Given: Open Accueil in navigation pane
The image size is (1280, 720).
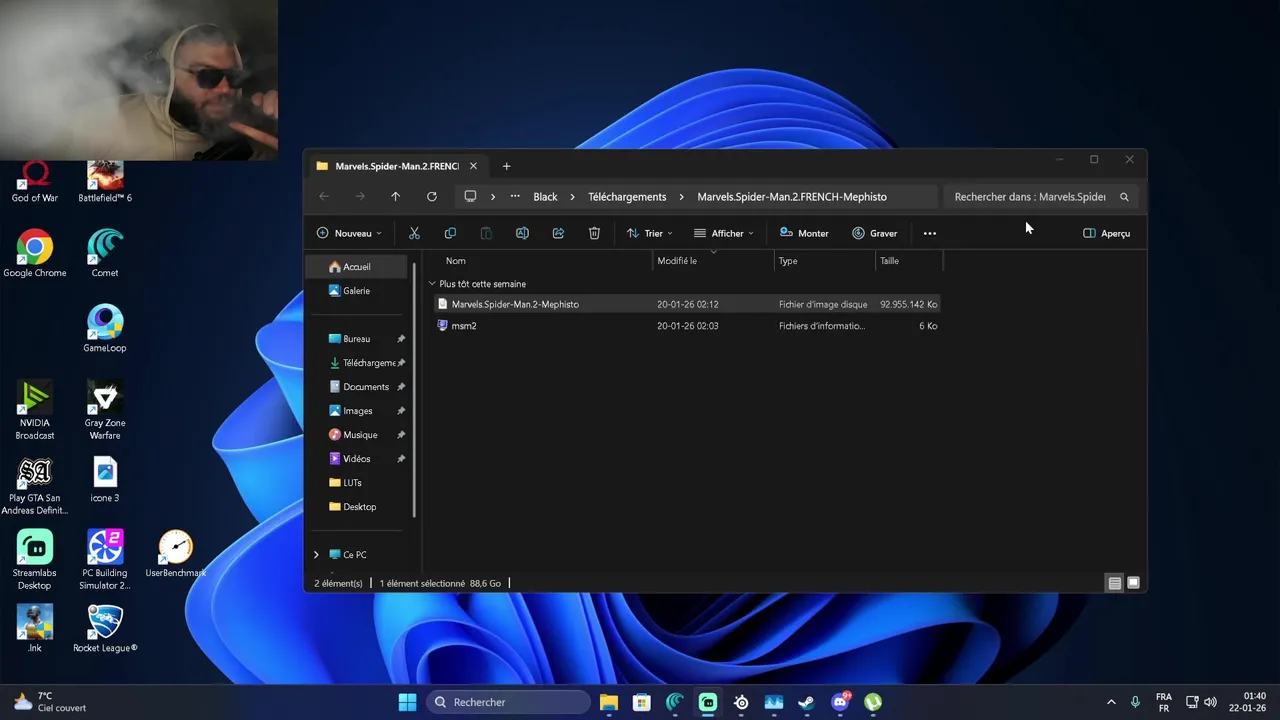Looking at the screenshot, I should [357, 267].
